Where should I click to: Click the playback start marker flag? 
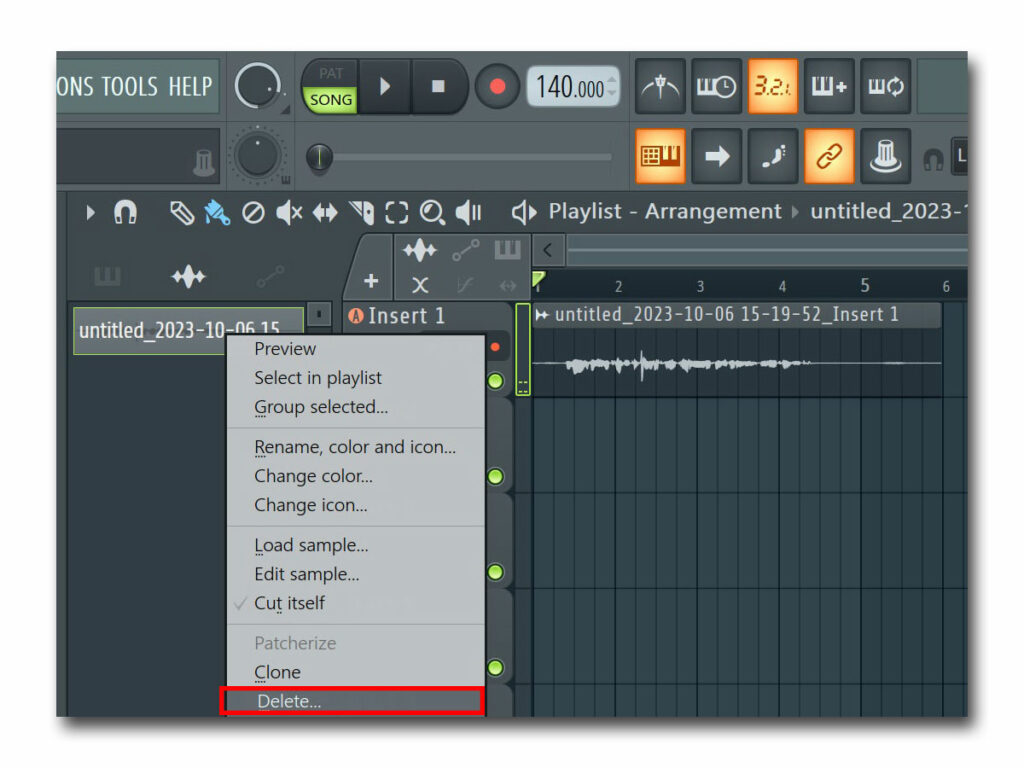[x=538, y=281]
